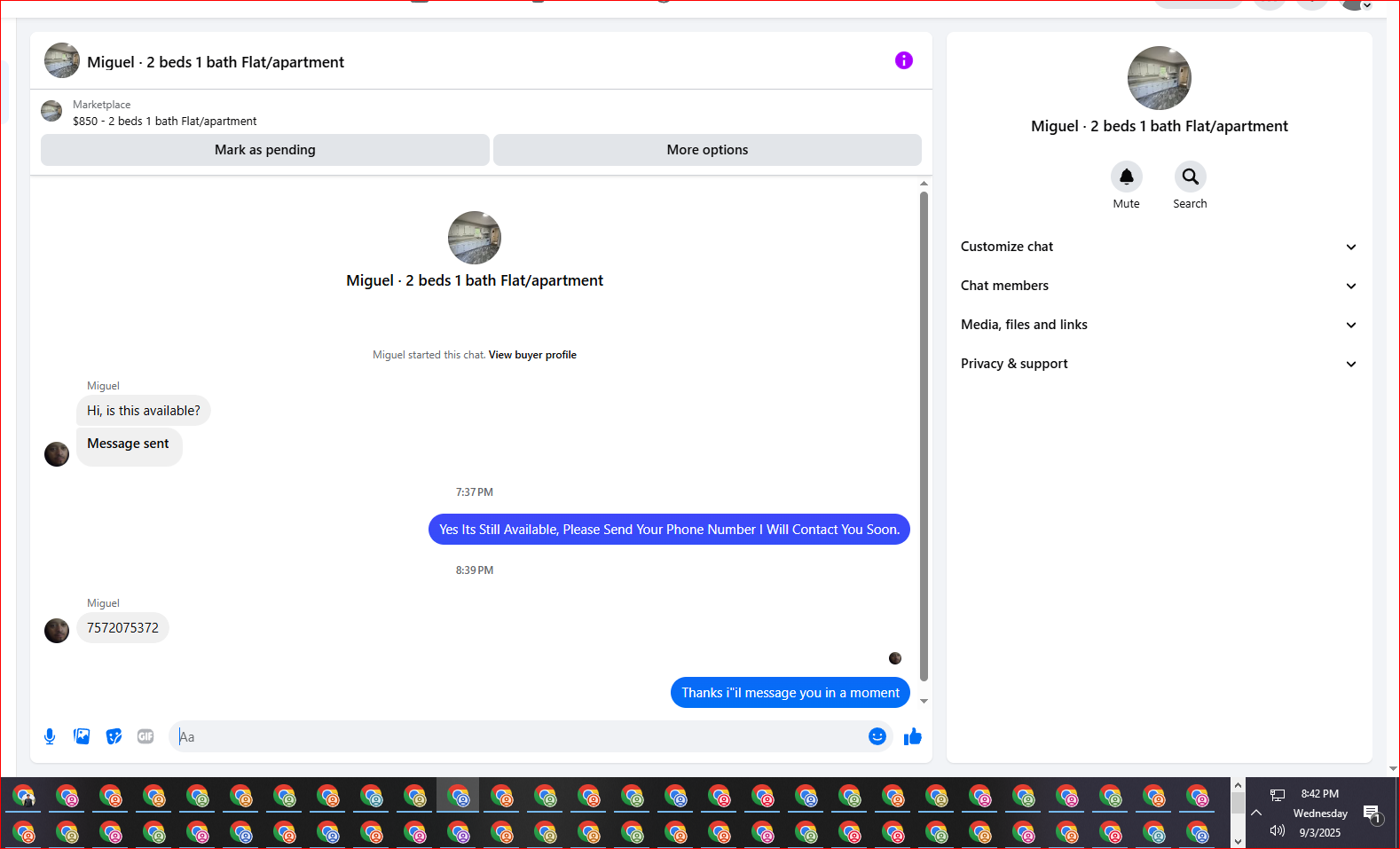1400x849 pixels.
Task: Open conversation information via purple info icon
Action: [904, 60]
